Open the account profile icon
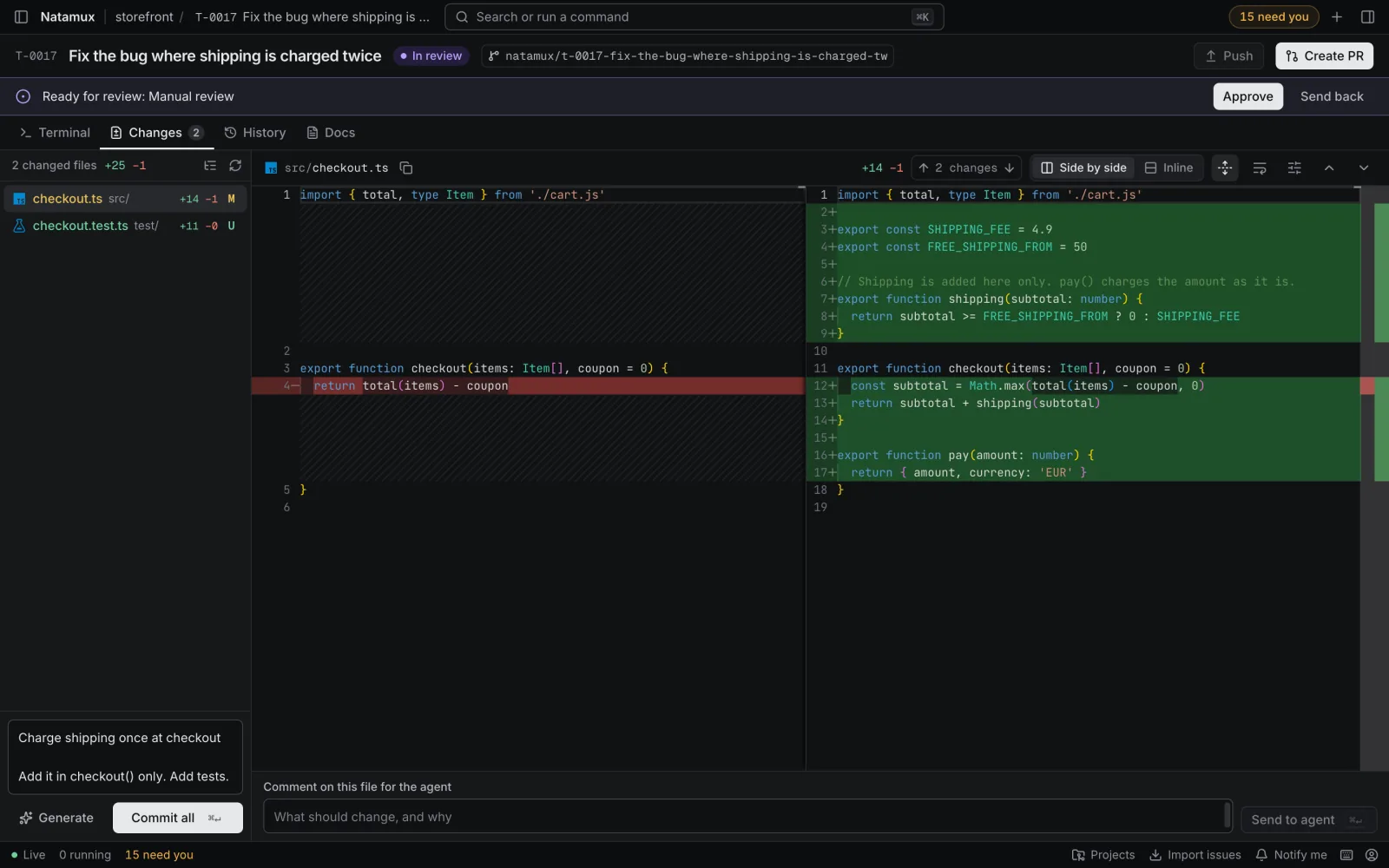 click(1371, 855)
